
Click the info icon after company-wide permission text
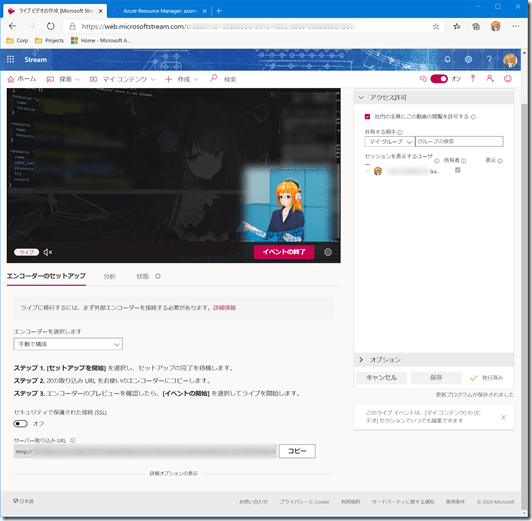pyautogui.click(x=473, y=117)
